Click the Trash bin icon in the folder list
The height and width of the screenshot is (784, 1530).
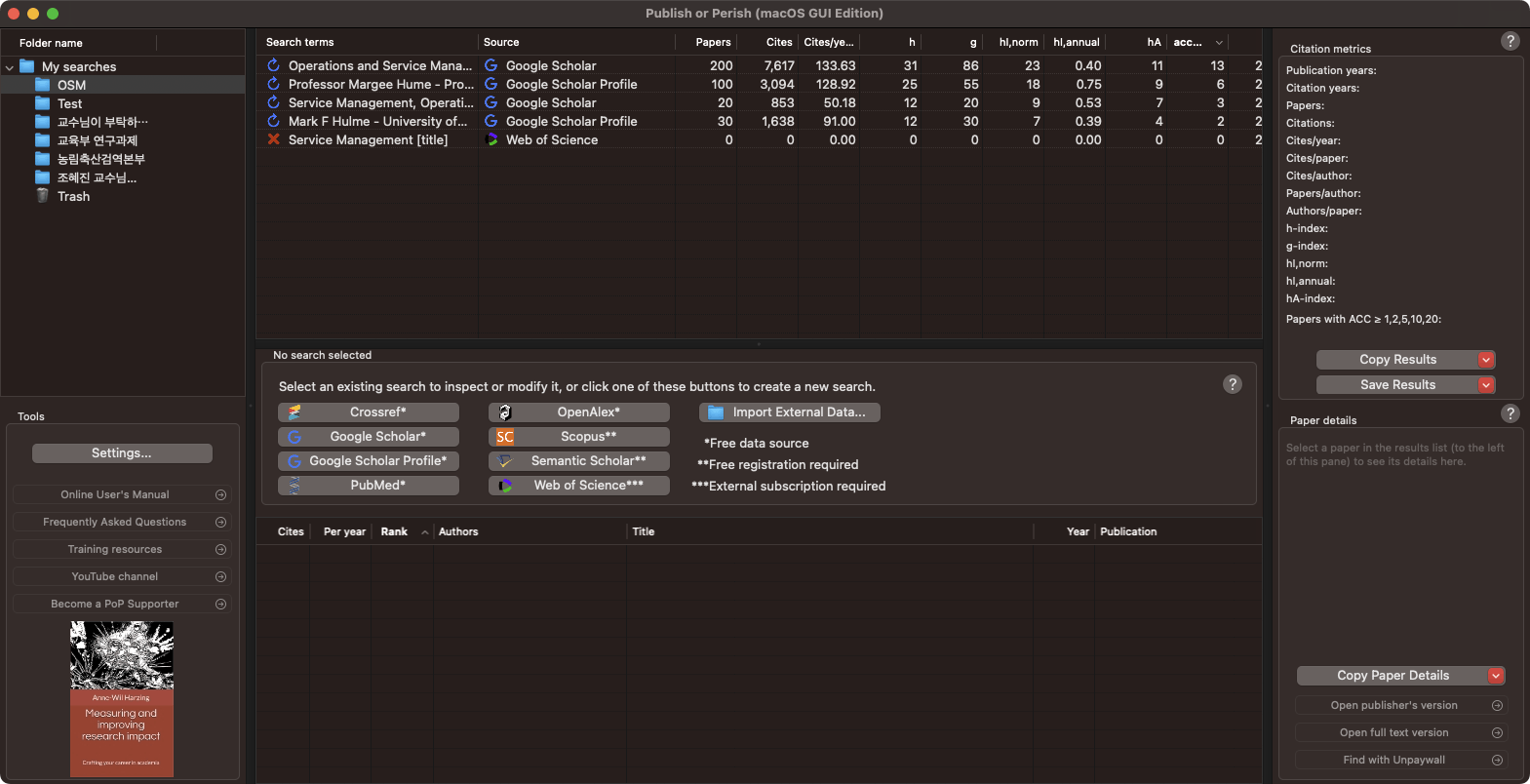pos(42,195)
